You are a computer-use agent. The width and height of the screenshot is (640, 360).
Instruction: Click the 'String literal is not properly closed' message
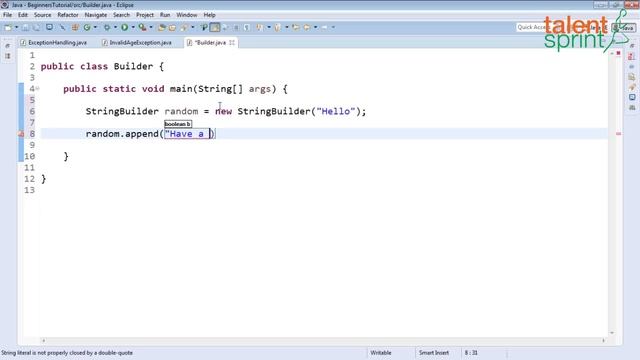67,353
